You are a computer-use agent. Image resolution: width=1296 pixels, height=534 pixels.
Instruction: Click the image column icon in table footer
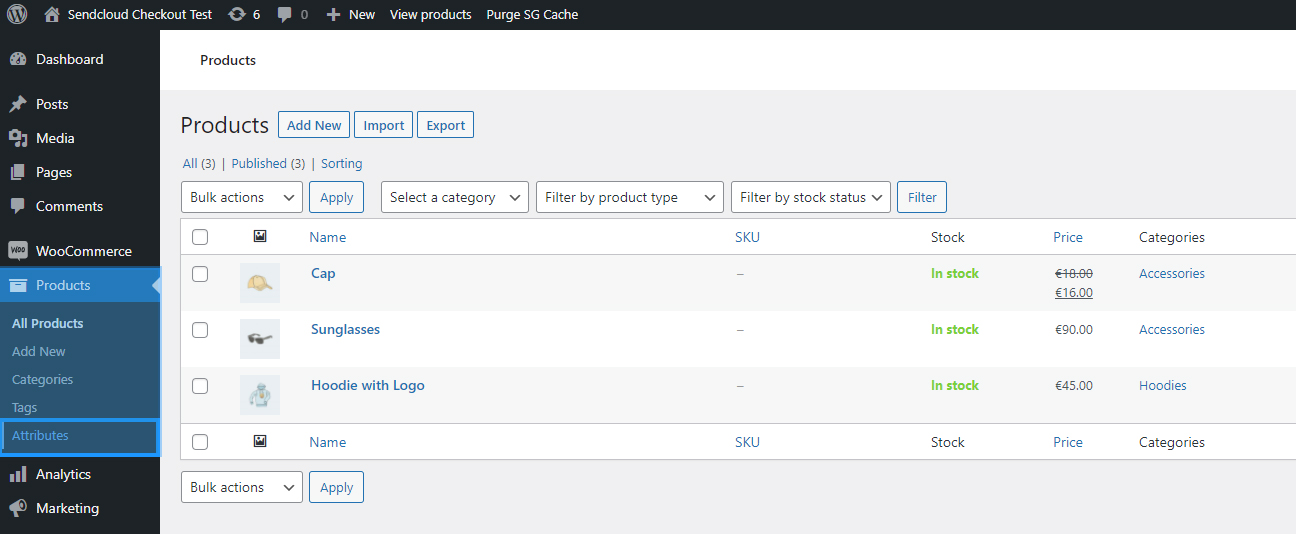[260, 441]
